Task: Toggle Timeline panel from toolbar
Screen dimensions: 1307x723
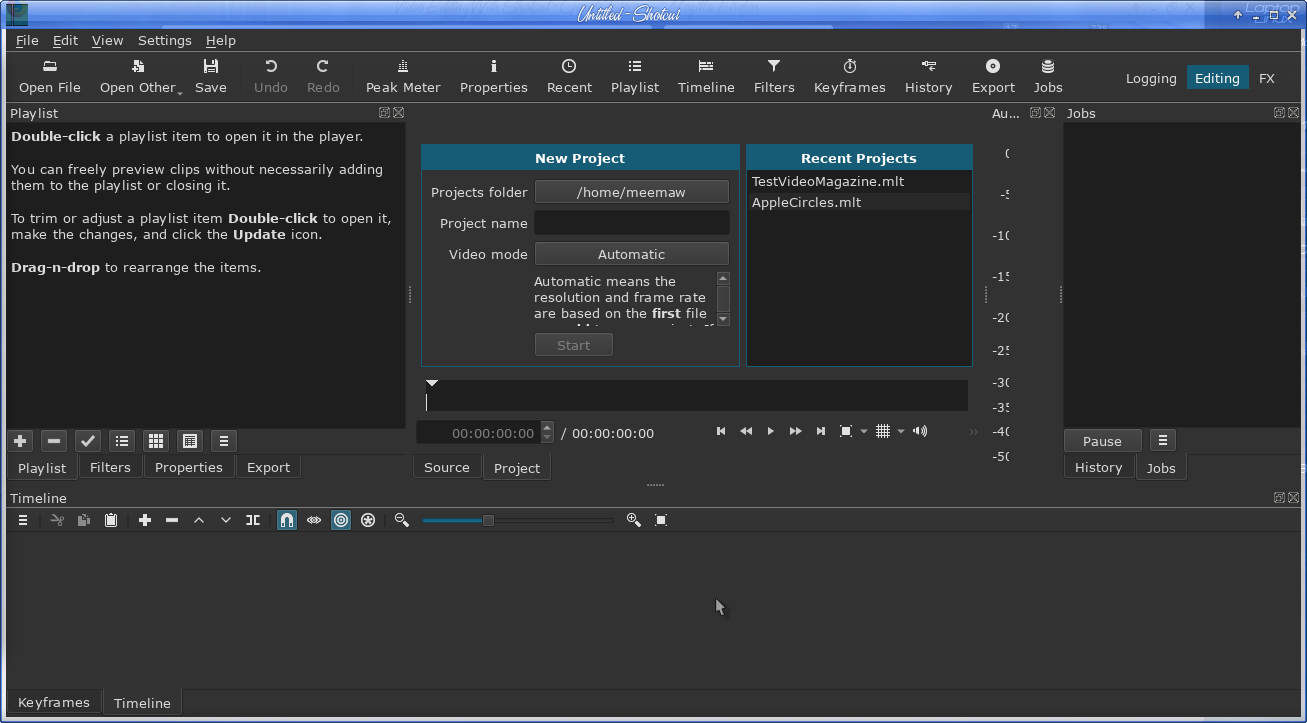Action: 706,76
